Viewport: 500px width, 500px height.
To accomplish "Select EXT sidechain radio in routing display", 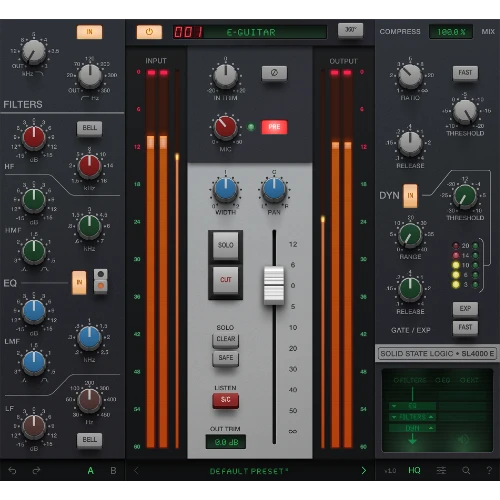I will tap(469, 381).
